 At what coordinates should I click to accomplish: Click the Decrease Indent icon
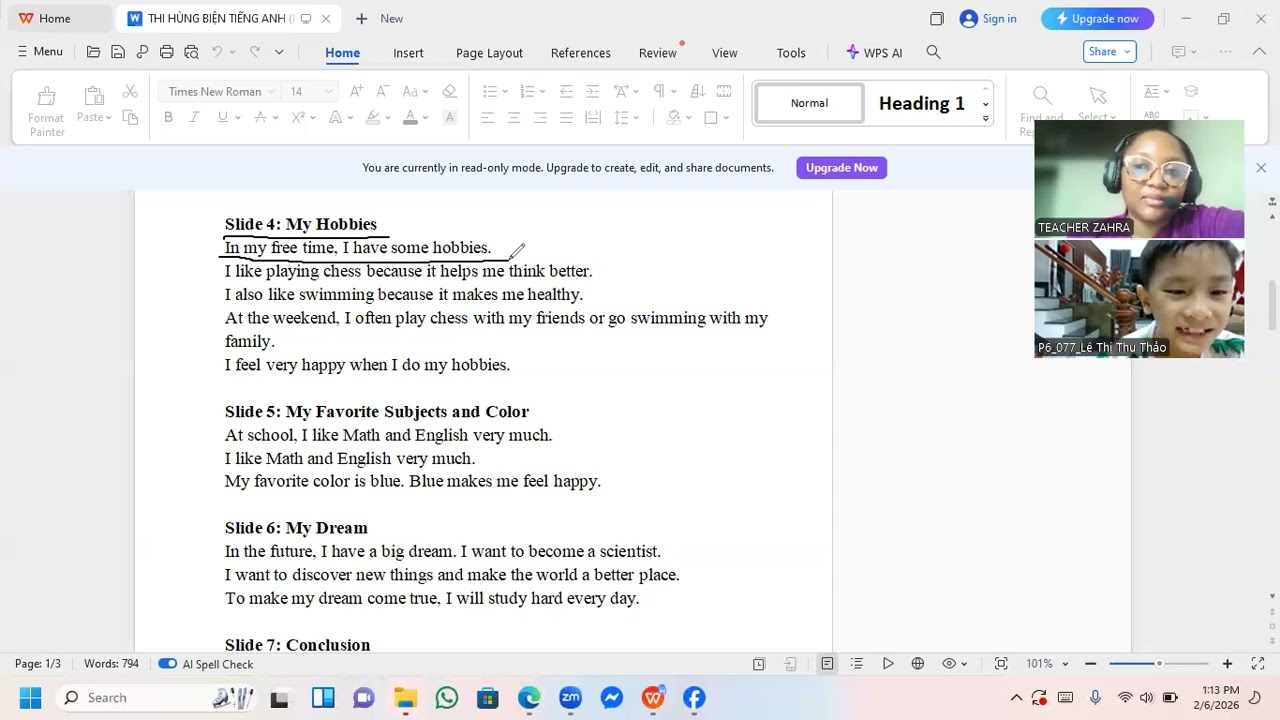pos(566,91)
